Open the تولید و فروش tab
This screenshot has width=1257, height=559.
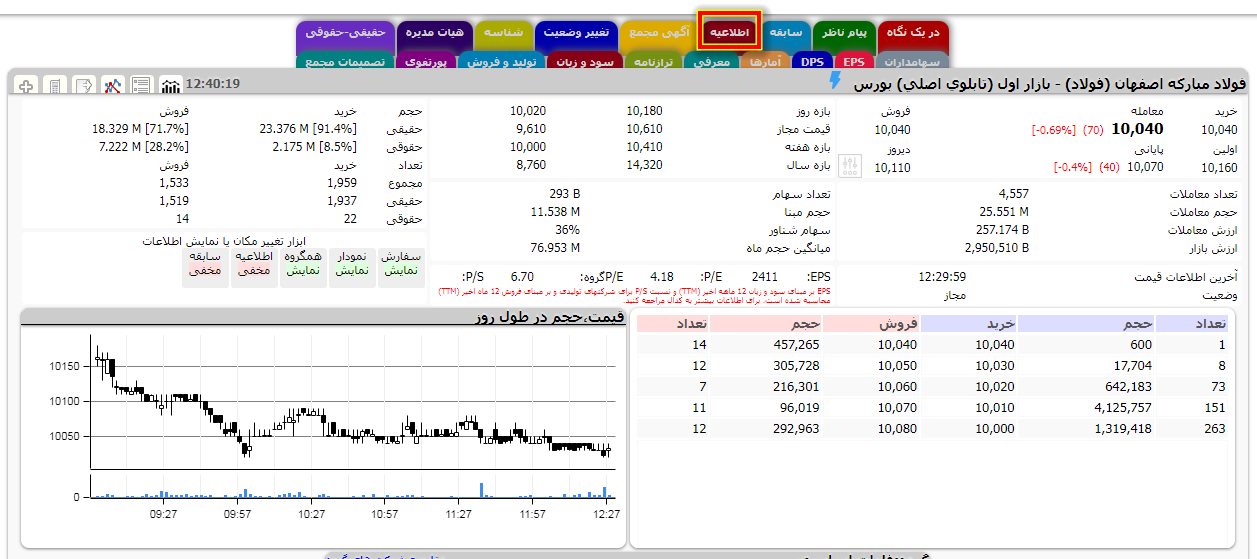(501, 62)
